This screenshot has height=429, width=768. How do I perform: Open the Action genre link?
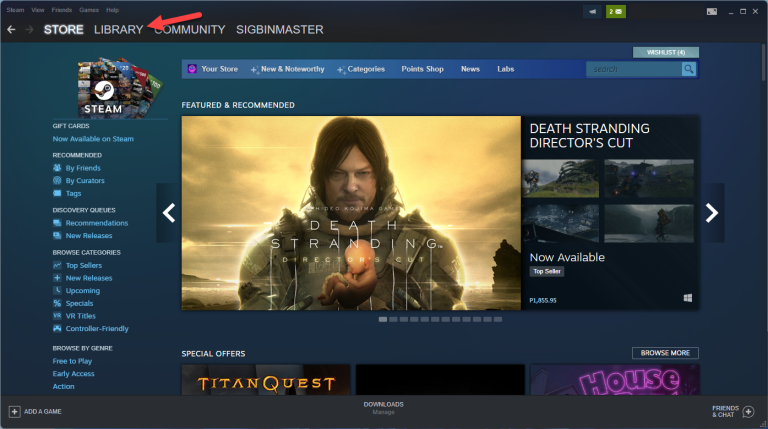[x=64, y=386]
